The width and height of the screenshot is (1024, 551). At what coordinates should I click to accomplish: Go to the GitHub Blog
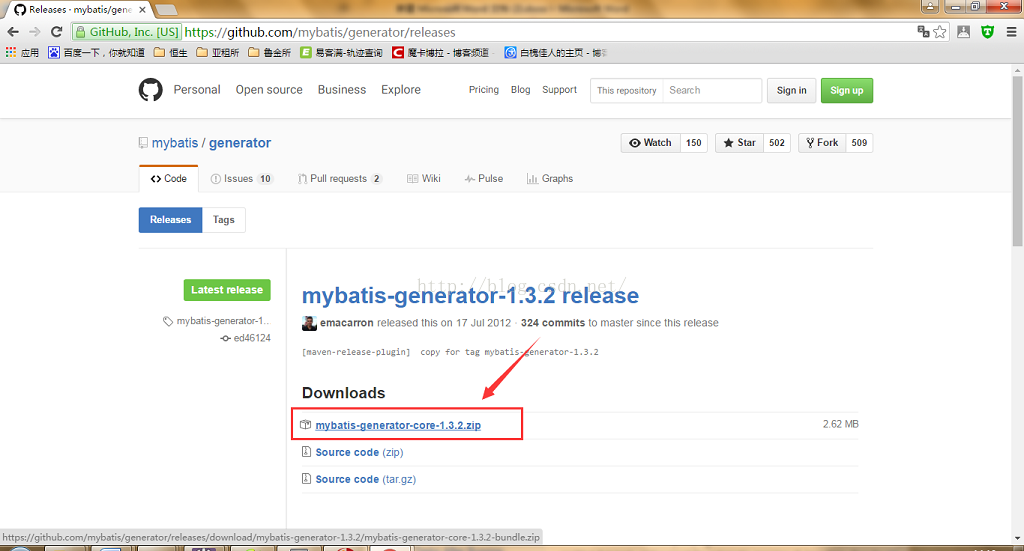(520, 90)
